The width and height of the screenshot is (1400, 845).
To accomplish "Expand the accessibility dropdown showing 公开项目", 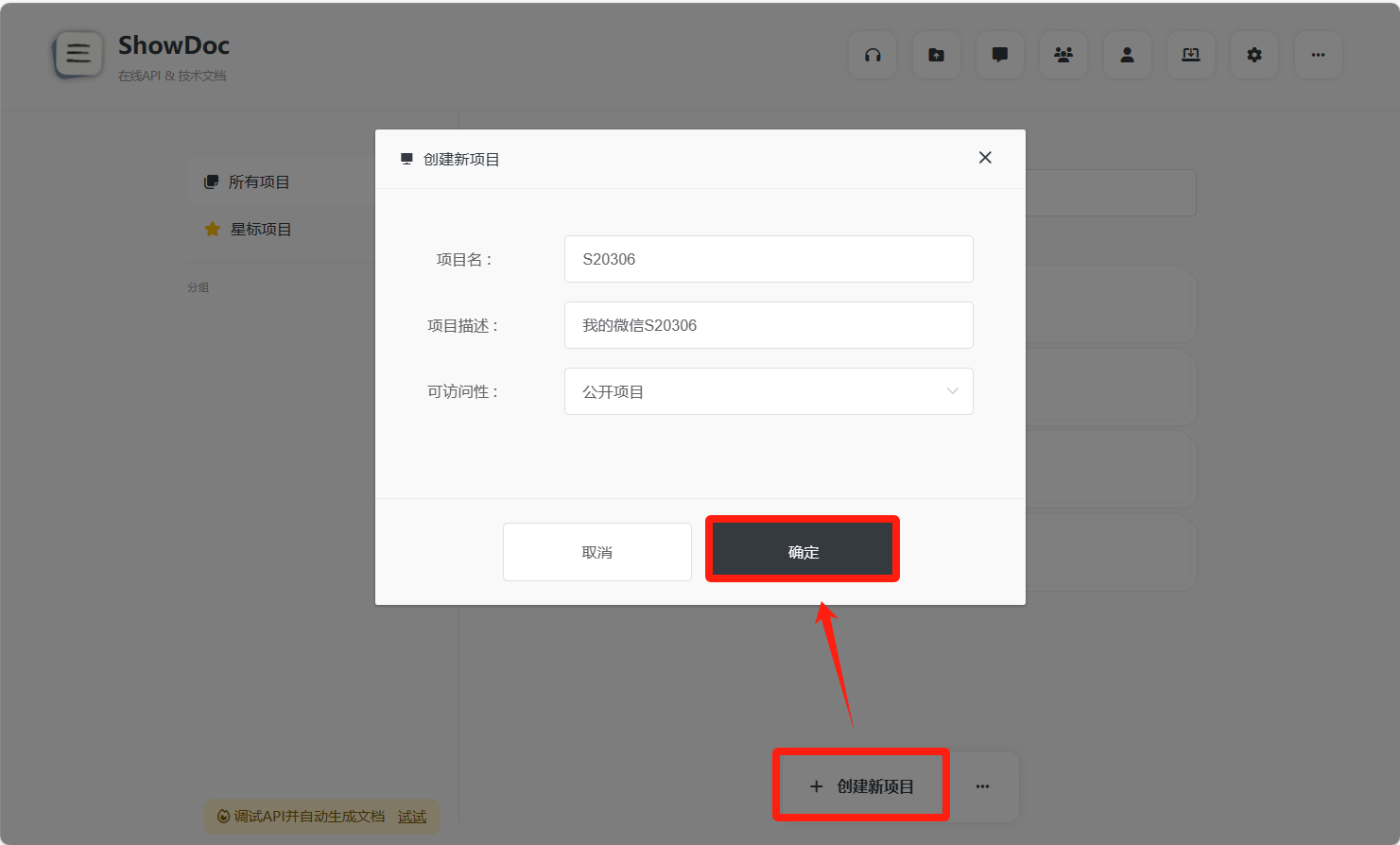I will [x=756, y=391].
